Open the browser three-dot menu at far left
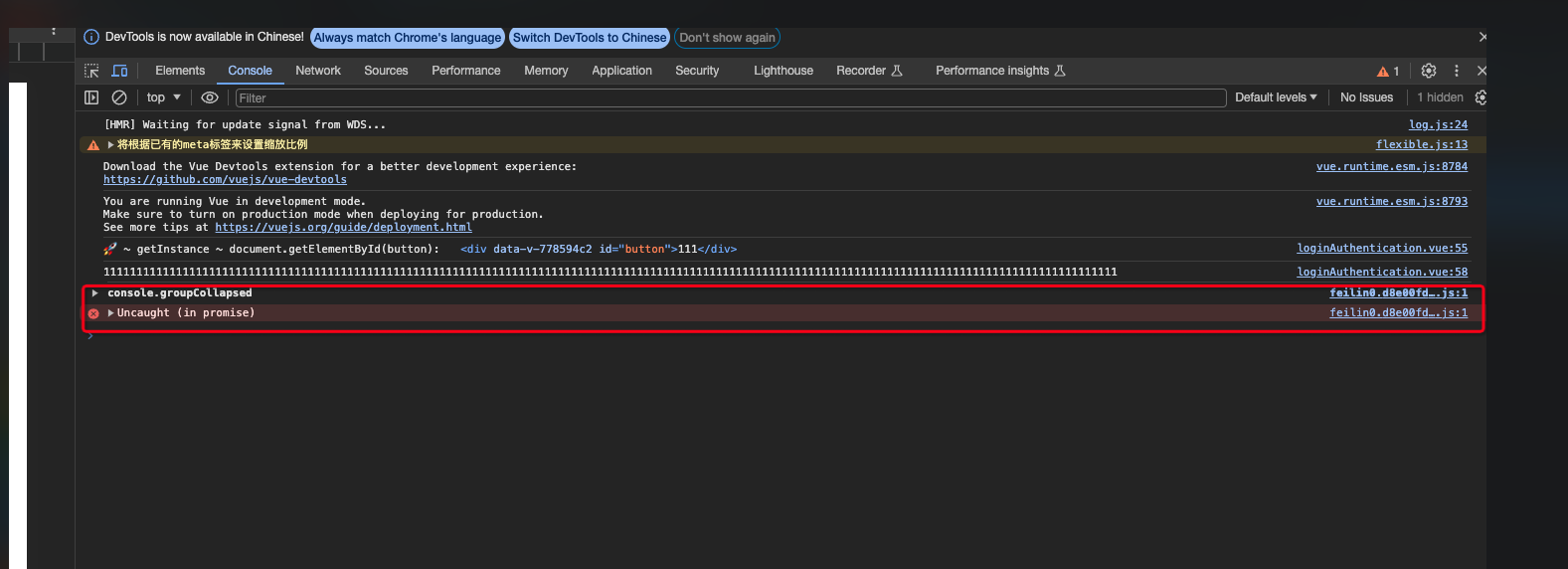Viewport: 1568px width, 569px height. (54, 32)
